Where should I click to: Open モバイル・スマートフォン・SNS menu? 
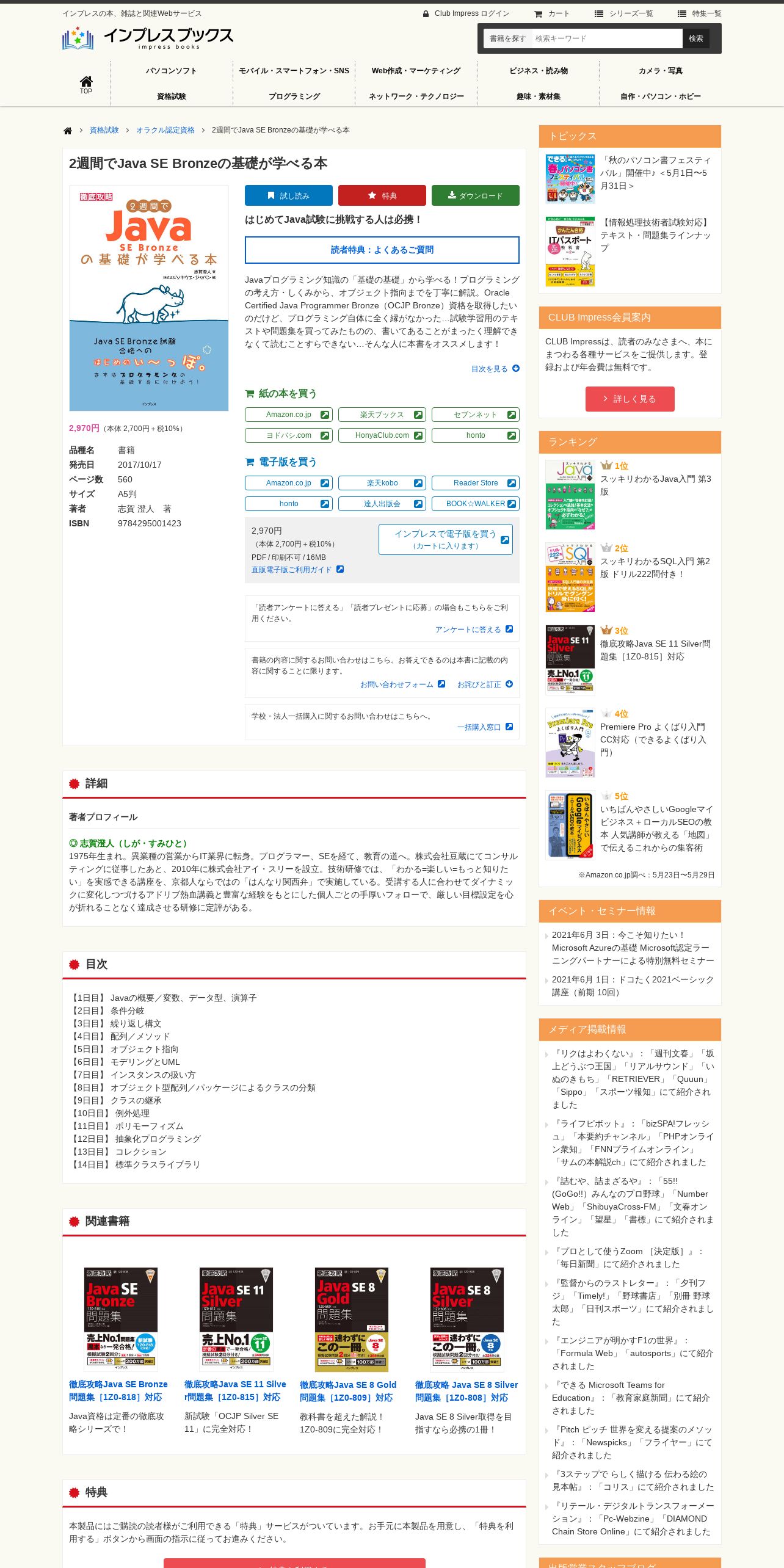[294, 71]
